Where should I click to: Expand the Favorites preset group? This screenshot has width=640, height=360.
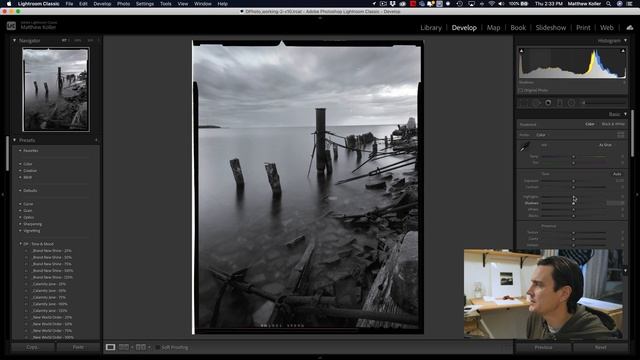(20, 151)
